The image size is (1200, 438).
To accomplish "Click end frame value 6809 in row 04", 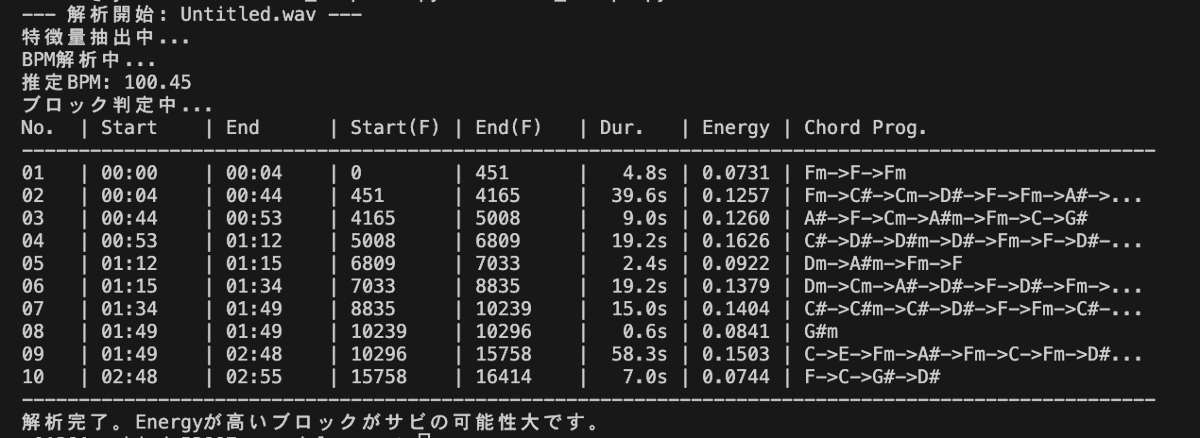I will [x=497, y=240].
